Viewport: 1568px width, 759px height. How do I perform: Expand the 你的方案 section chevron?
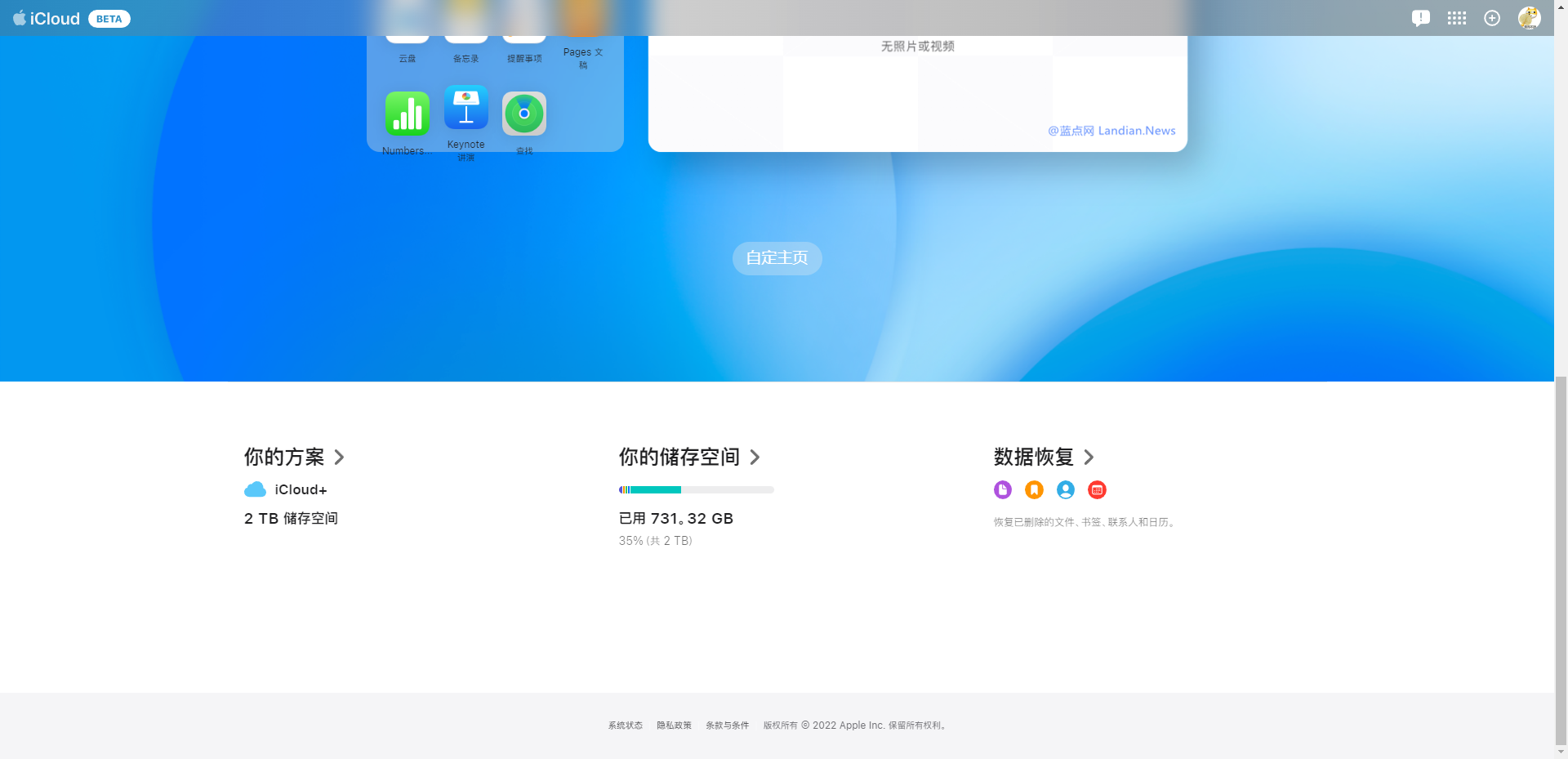[339, 458]
